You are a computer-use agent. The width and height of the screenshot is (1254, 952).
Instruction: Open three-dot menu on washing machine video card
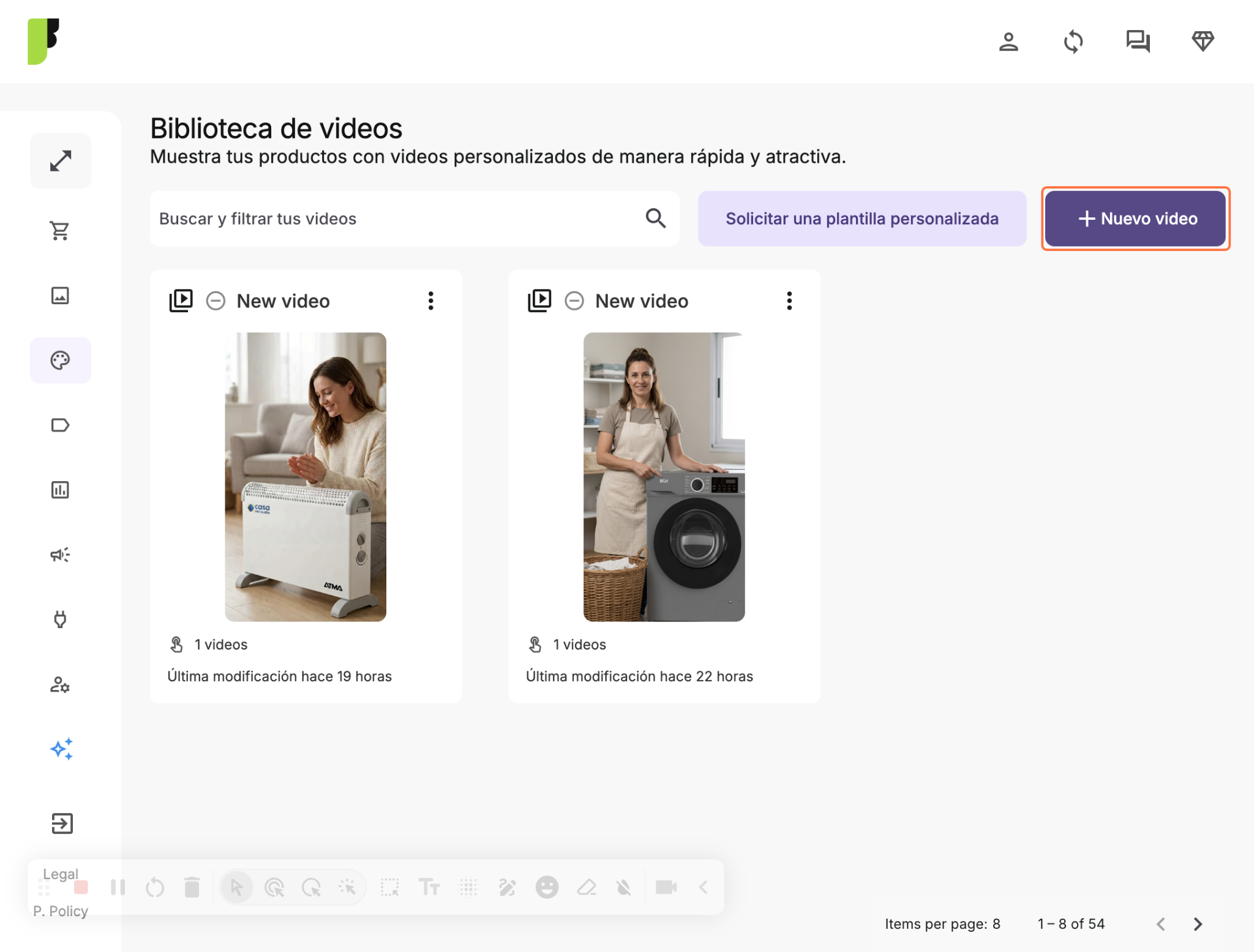pos(789,301)
